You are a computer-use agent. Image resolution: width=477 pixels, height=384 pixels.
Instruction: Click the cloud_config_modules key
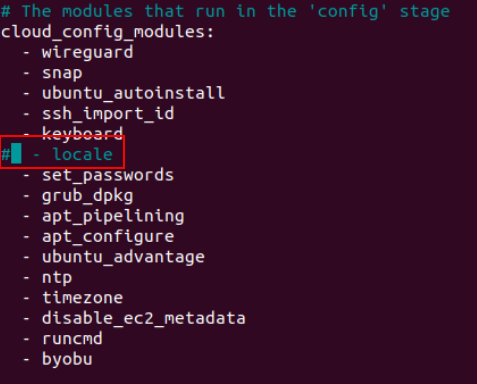(107, 32)
